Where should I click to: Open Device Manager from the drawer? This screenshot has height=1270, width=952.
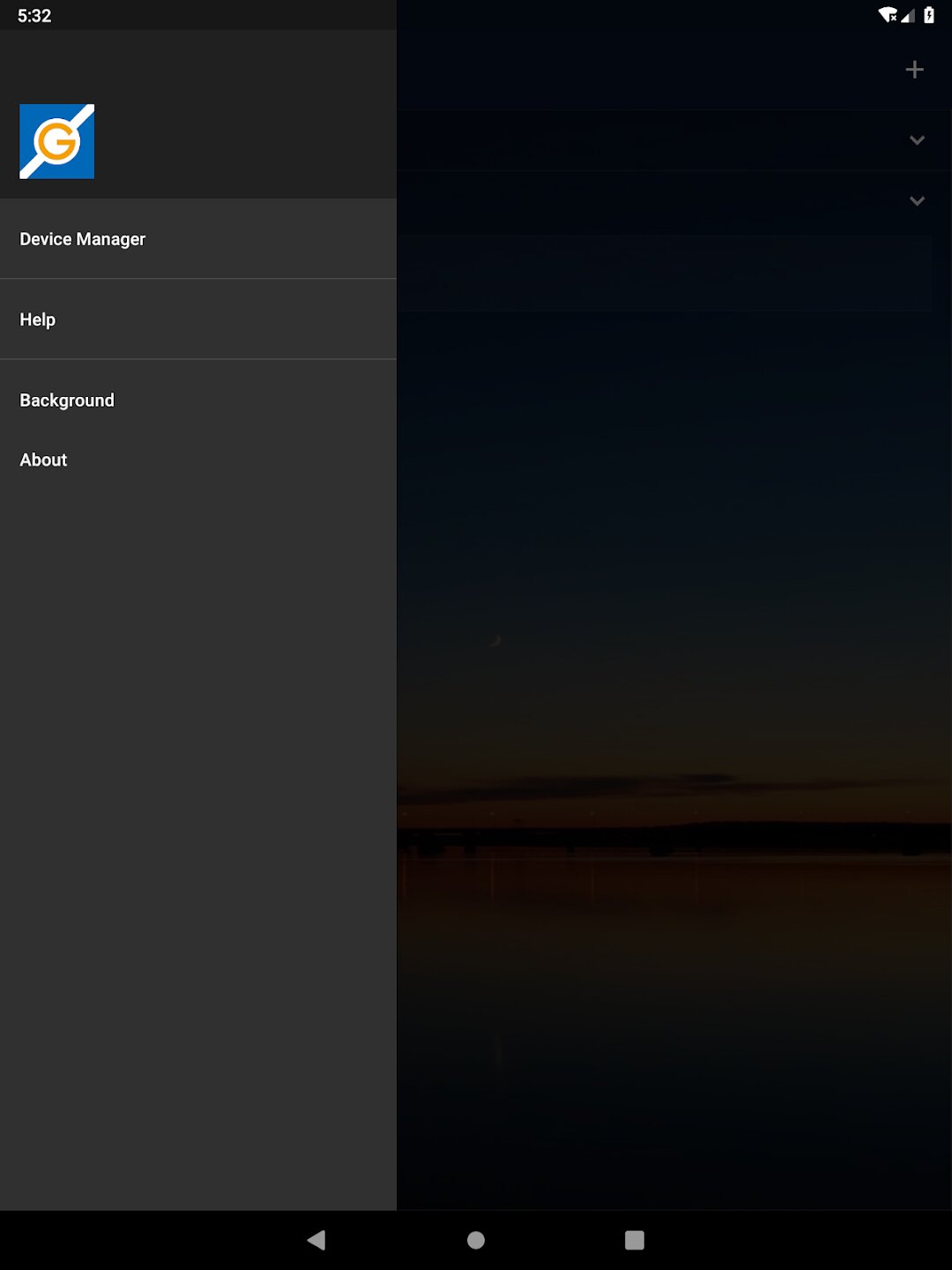point(198,238)
